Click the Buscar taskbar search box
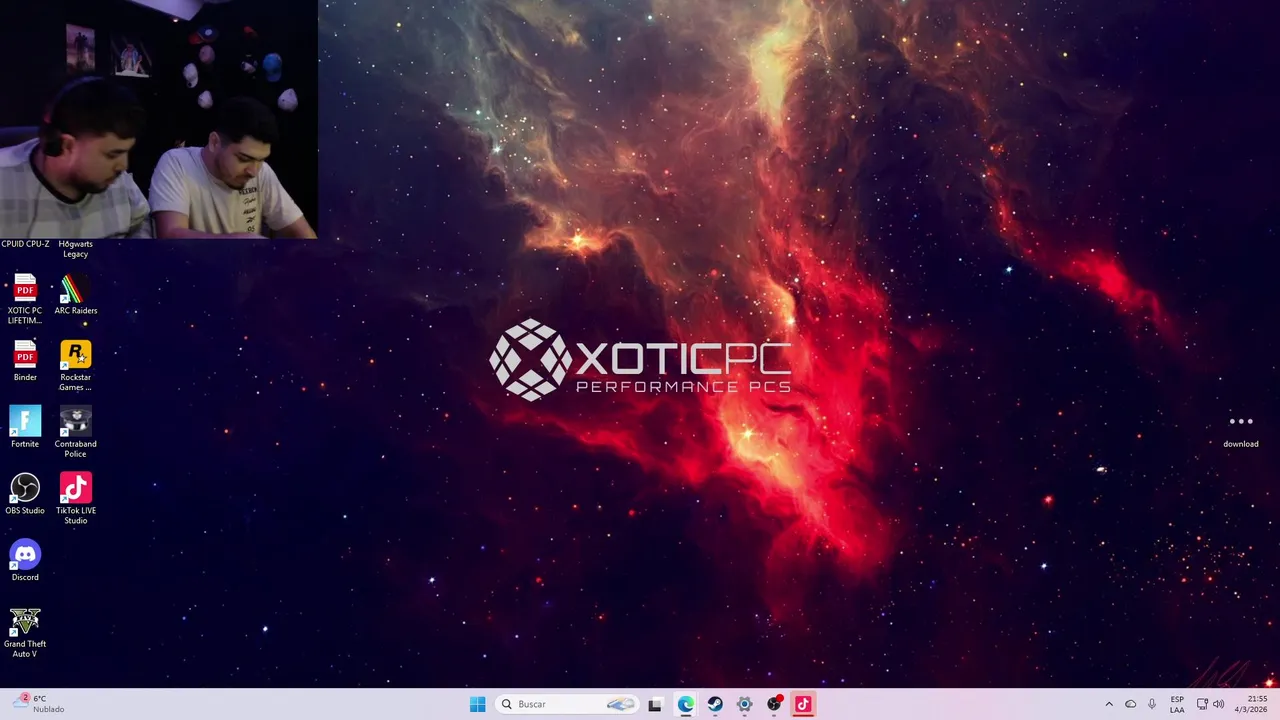Screen dimensions: 1280x720 [x=567, y=704]
